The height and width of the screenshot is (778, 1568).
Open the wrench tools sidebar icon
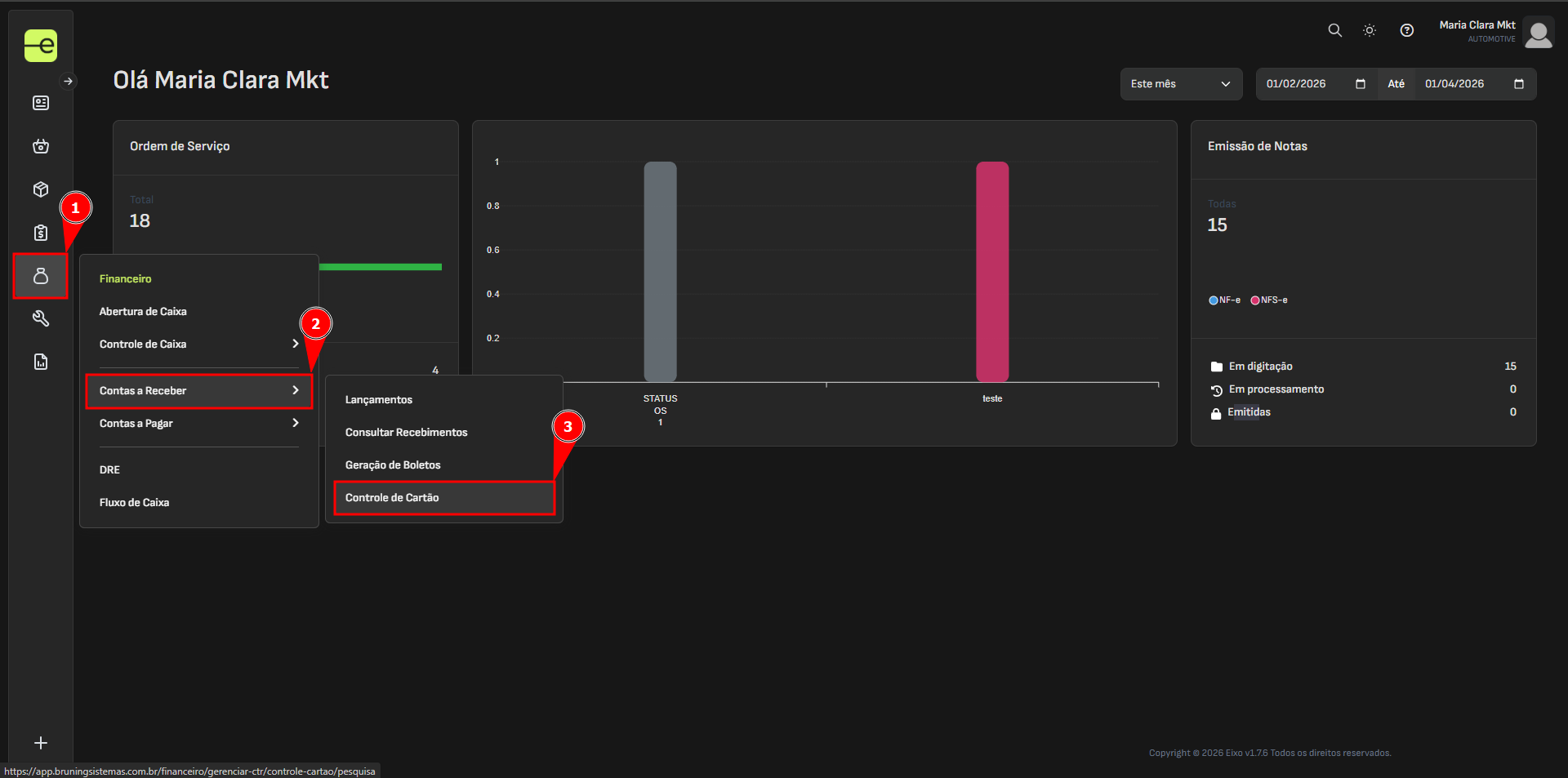(x=41, y=318)
